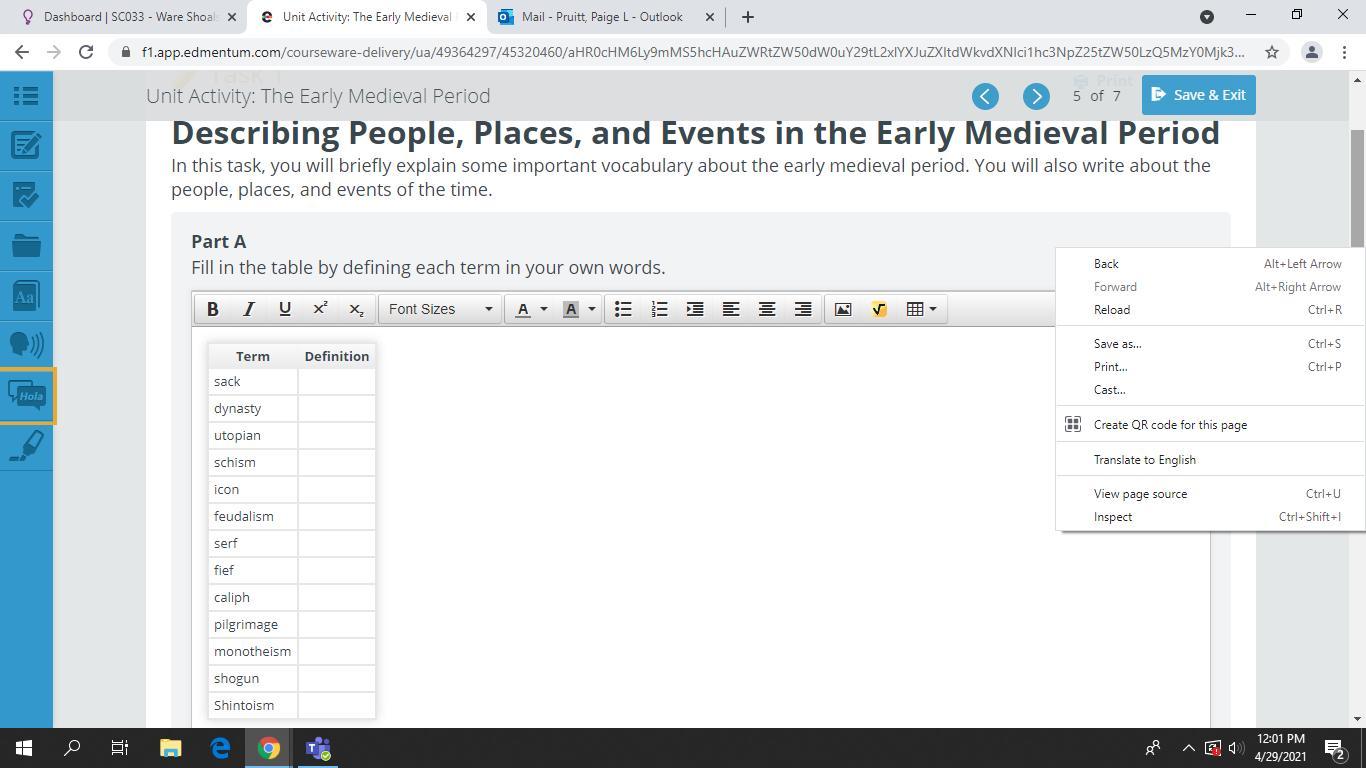Viewport: 1366px width, 768px height.
Task: Open a new browser tab
Action: pos(747,17)
